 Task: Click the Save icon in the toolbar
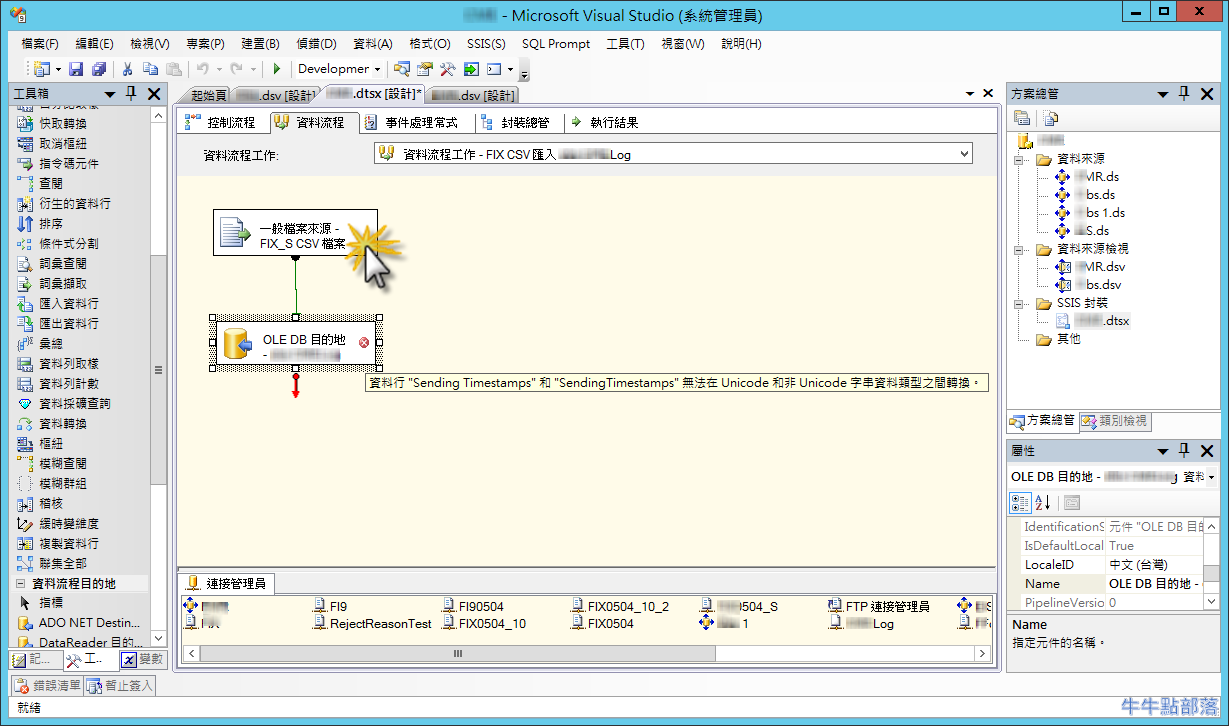point(76,69)
